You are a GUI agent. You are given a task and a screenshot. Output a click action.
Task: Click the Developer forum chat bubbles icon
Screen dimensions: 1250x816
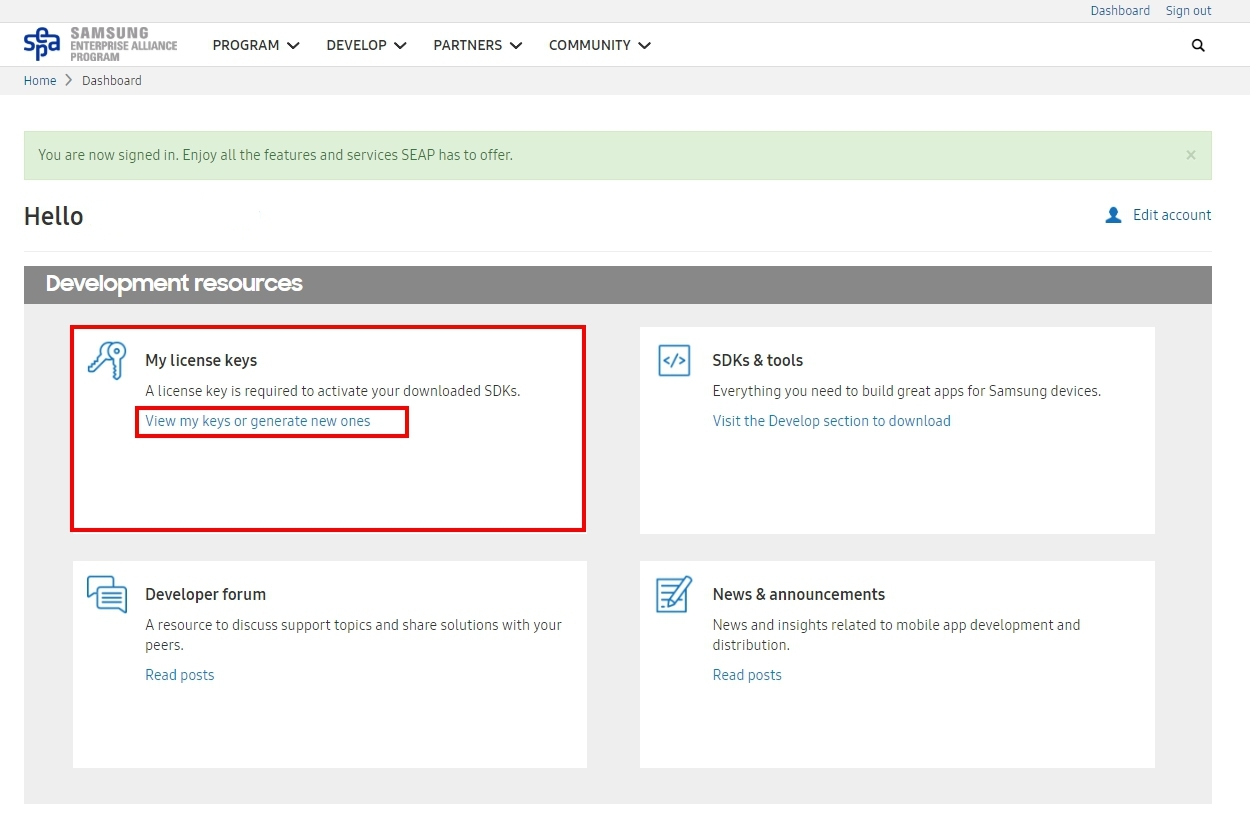107,594
